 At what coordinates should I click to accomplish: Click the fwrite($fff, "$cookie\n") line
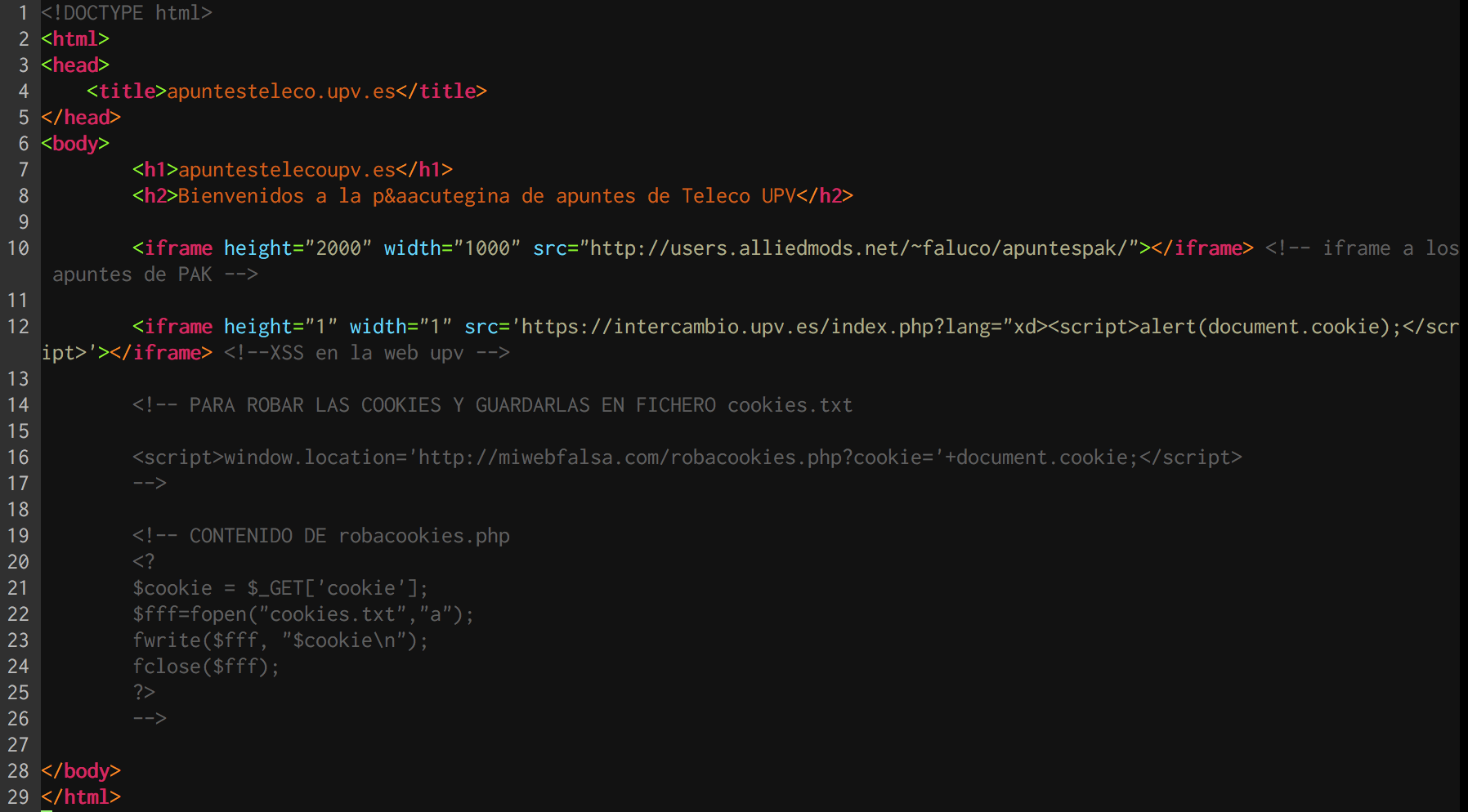coord(280,640)
